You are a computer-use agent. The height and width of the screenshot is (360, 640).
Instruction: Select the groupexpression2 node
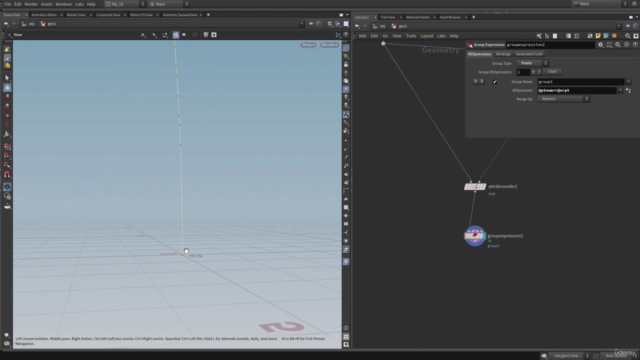coord(475,236)
